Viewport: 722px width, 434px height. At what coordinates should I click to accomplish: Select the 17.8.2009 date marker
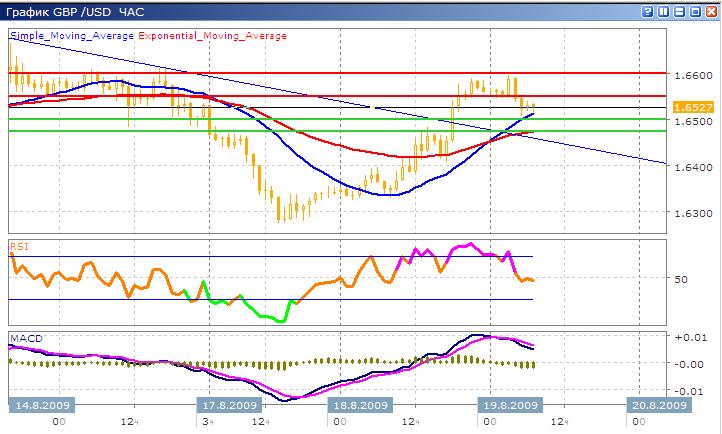point(228,405)
